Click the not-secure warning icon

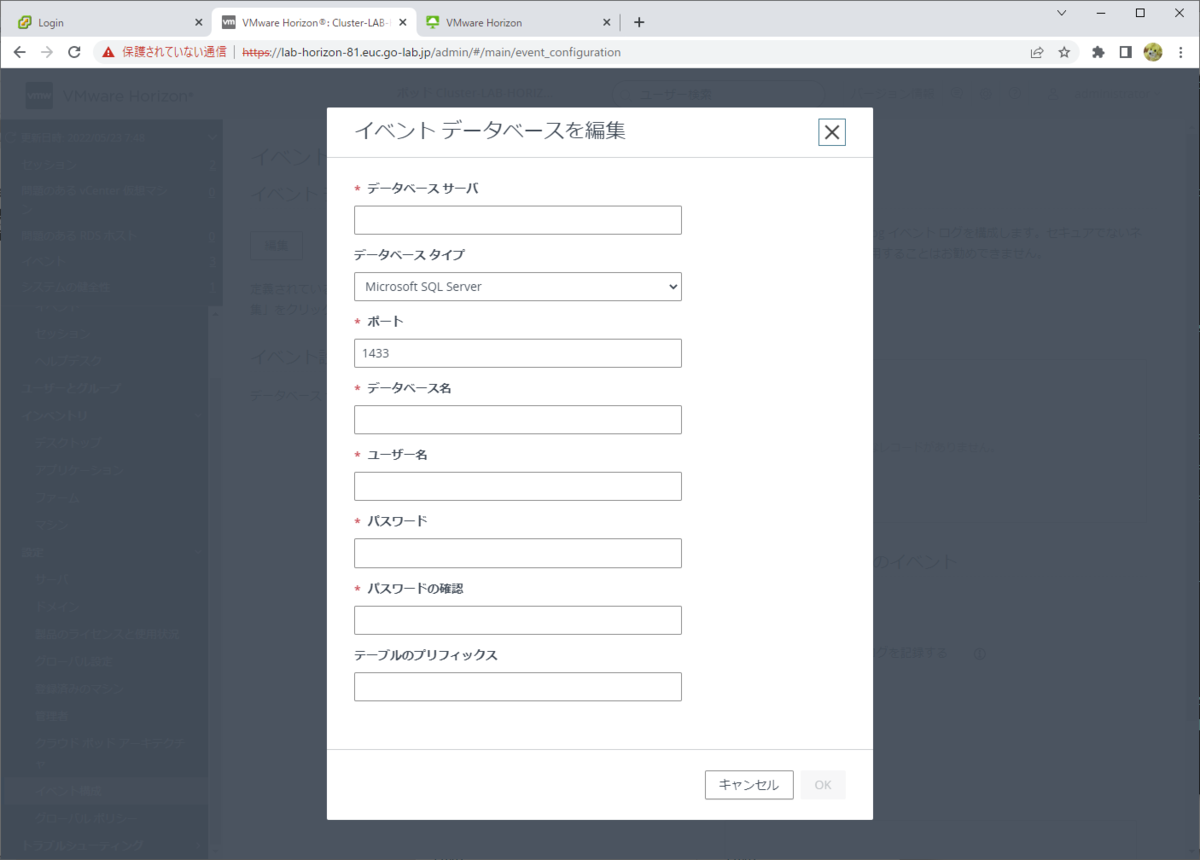pyautogui.click(x=109, y=52)
